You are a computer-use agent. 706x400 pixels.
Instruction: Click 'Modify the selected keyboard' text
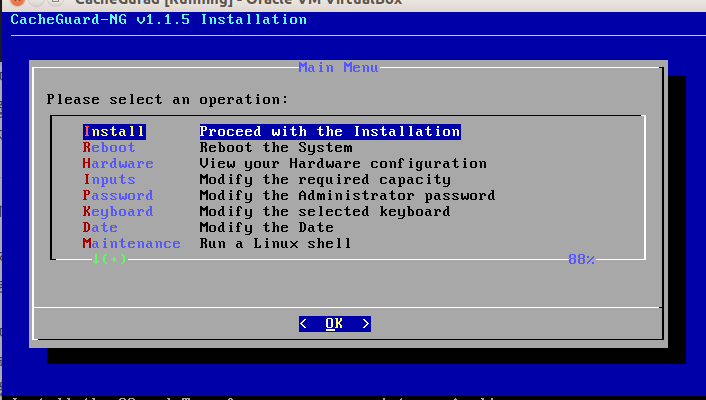(325, 212)
